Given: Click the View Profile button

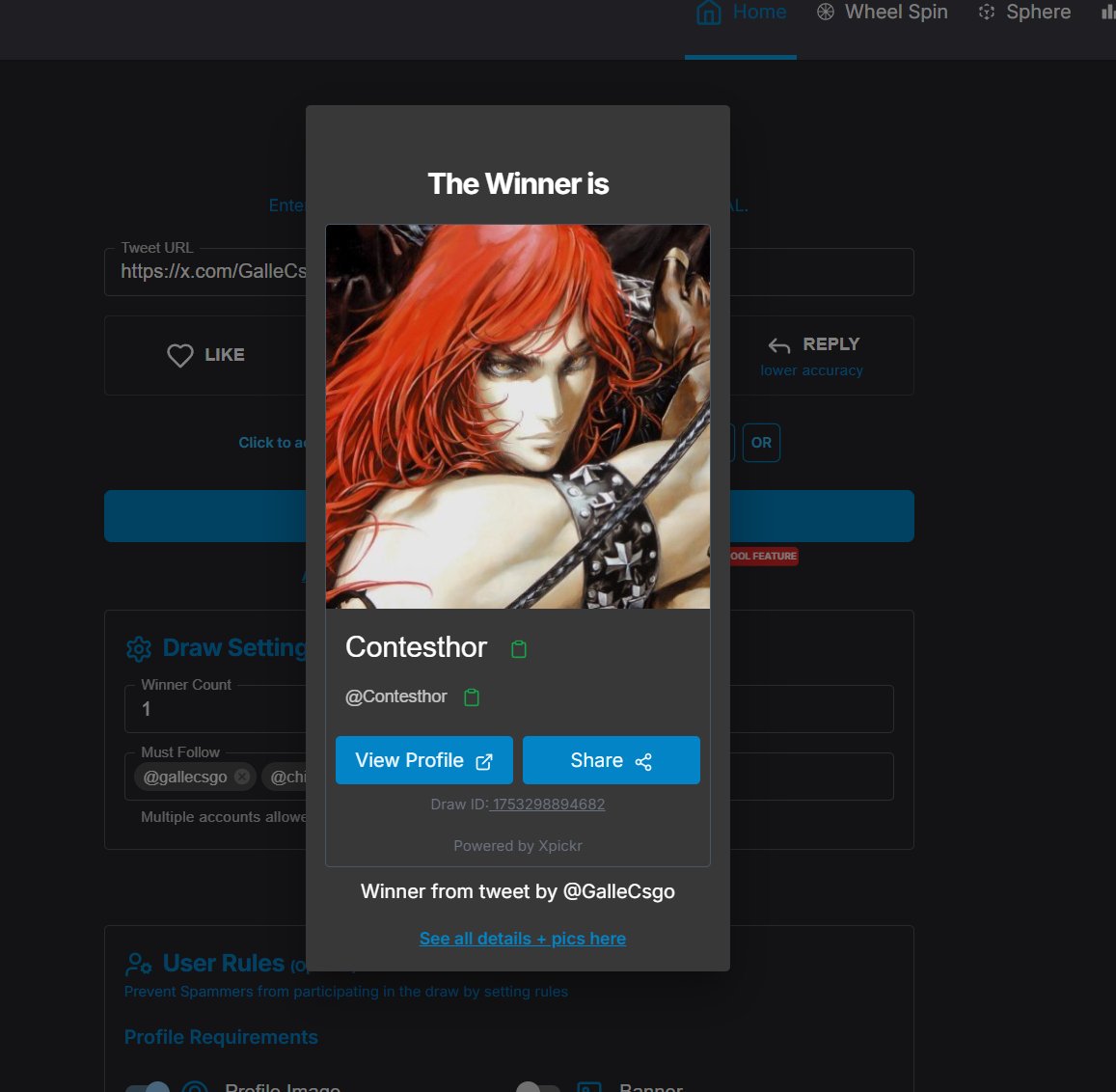Looking at the screenshot, I should tap(423, 760).
